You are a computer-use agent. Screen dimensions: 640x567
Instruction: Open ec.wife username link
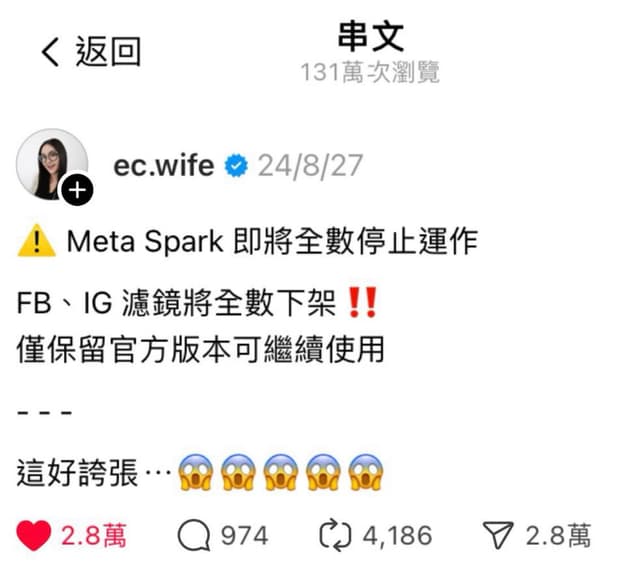click(164, 165)
